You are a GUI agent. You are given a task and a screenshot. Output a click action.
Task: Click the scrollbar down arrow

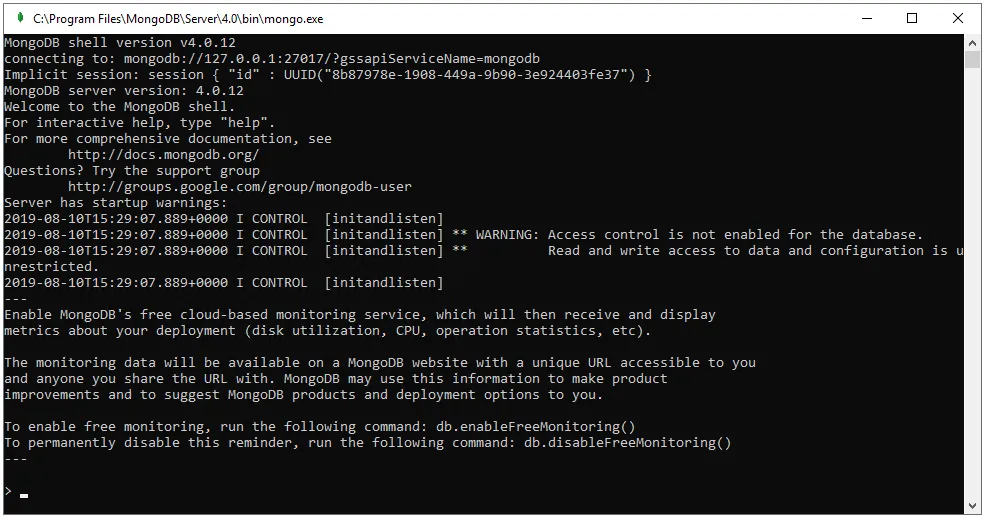[972, 505]
